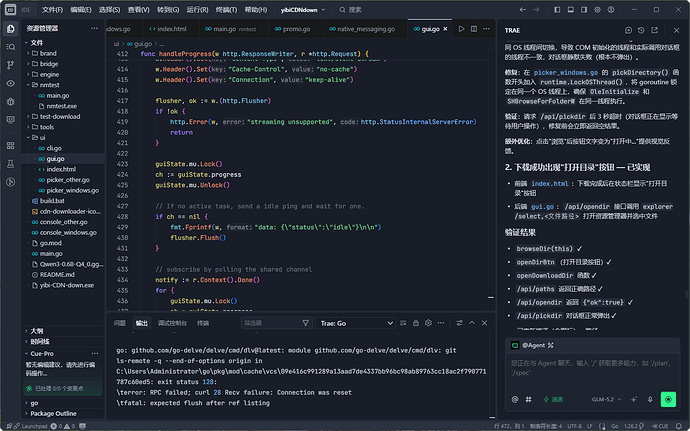Open gui.go link in chat response
Image resolution: width=690 pixels, height=431 pixels.
tap(542, 206)
